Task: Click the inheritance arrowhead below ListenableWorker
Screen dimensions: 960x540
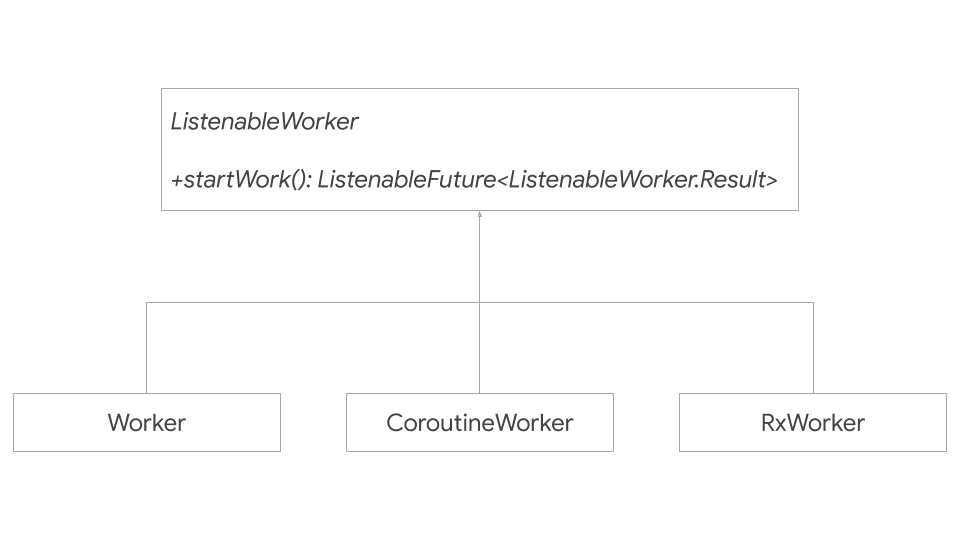Action: [480, 214]
